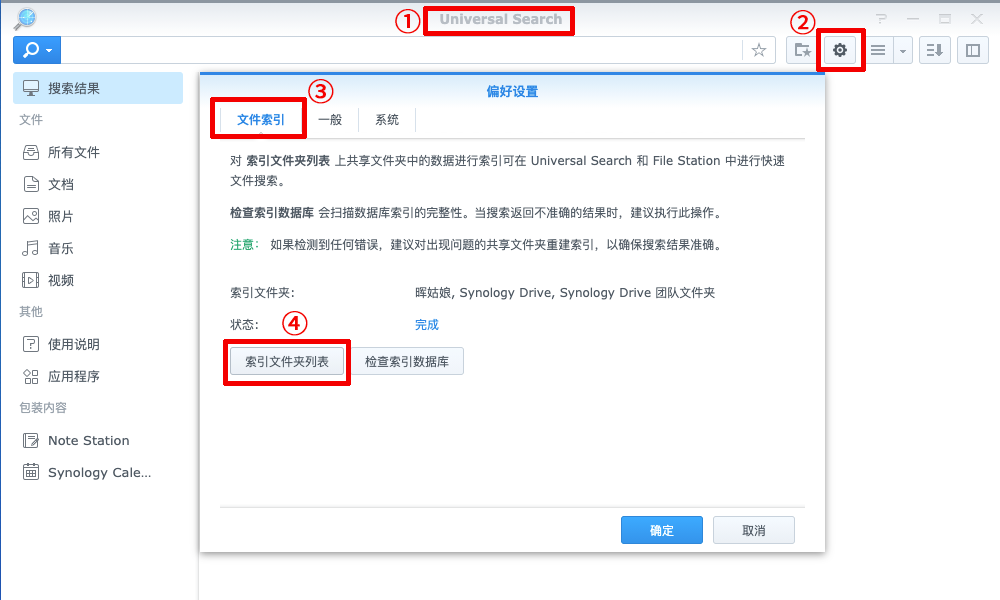The image size is (1000, 600).
Task: Open 使用说明 in the sidebar
Action: [98, 344]
